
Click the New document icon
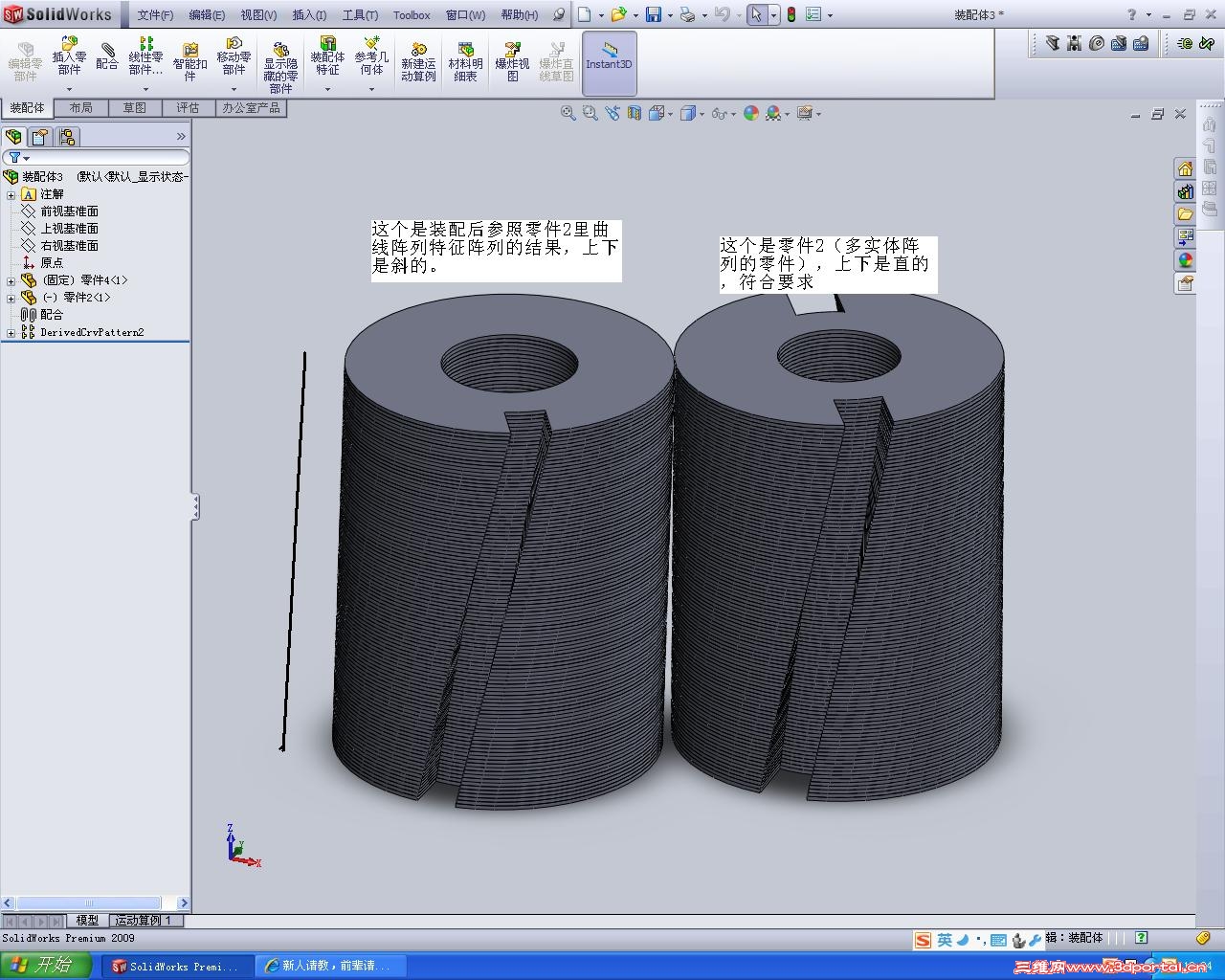click(x=584, y=14)
